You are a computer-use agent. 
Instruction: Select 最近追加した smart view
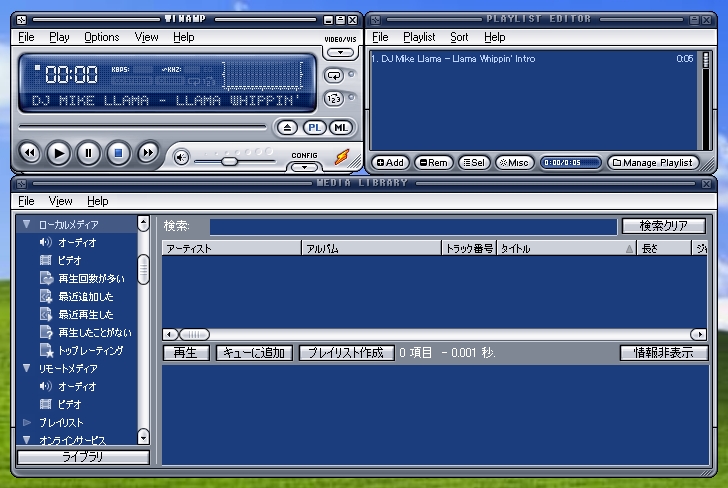[x=85, y=297]
